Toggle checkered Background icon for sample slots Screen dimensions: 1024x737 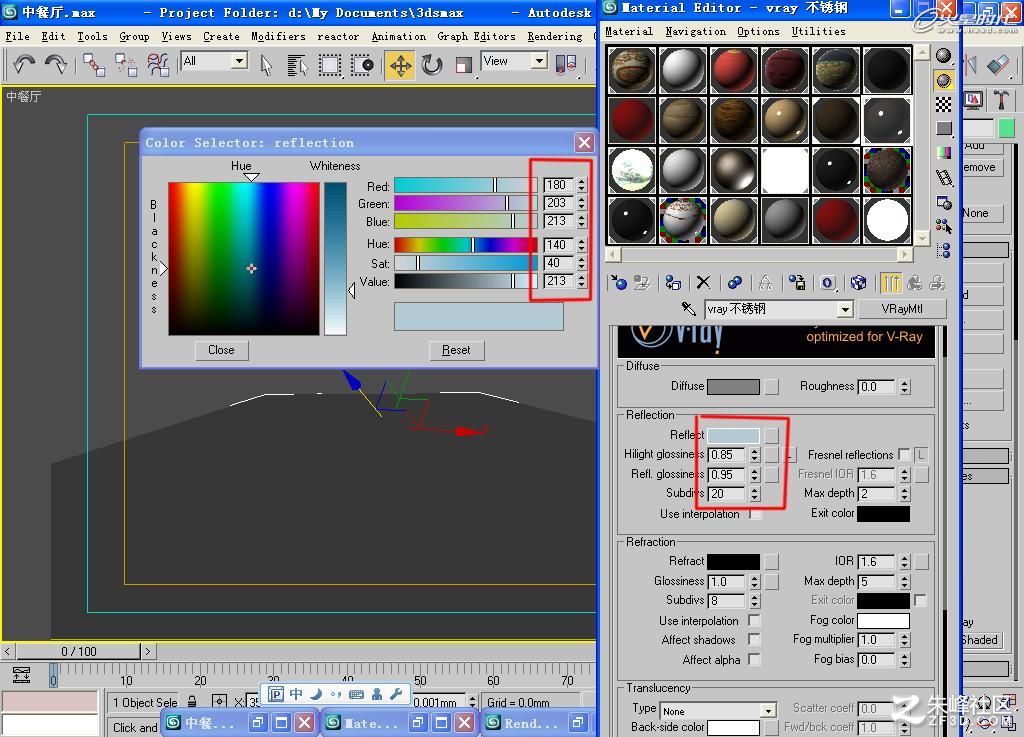click(x=943, y=104)
